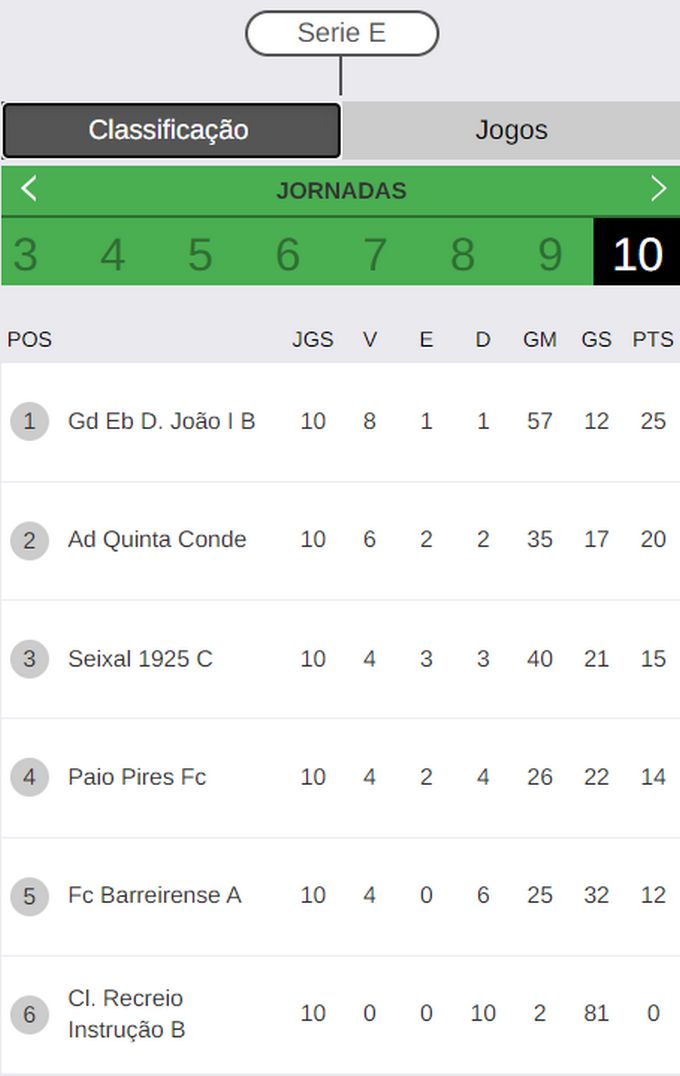Open team Gd Eb D. João I B
Screen dimensions: 680x1076
coord(161,421)
